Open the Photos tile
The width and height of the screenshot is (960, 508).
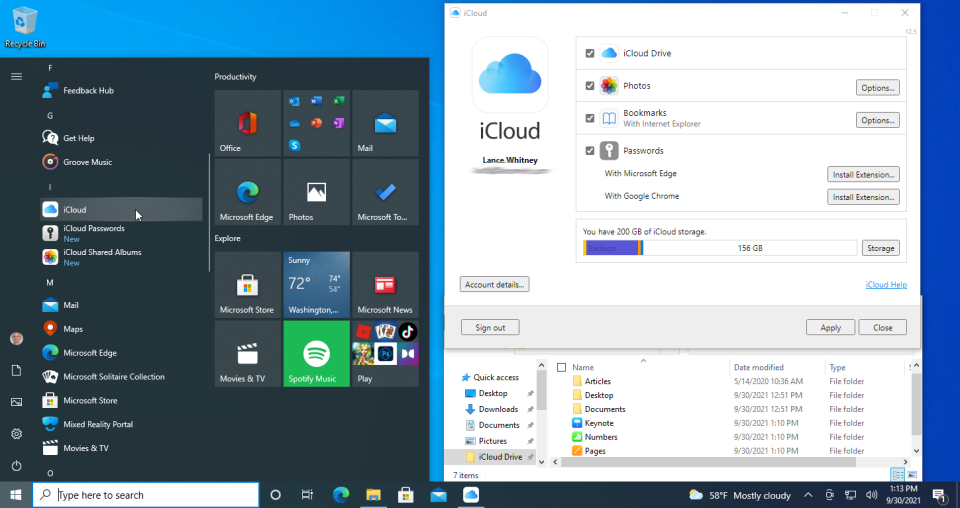pyautogui.click(x=317, y=192)
